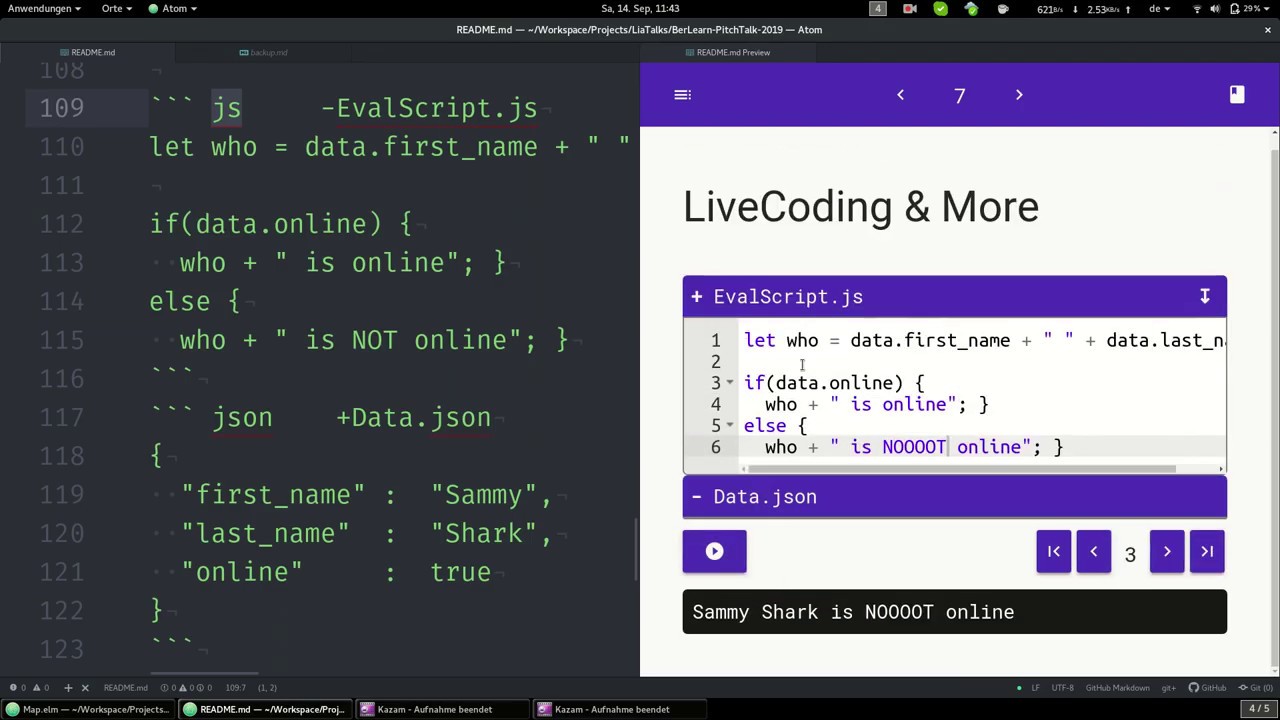Open the Anwendungen menu
1280x720 pixels.
[x=44, y=8]
